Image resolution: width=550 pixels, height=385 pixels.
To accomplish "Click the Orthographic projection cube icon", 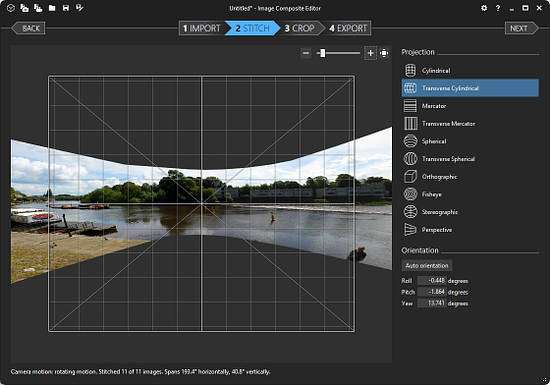I will (x=410, y=176).
